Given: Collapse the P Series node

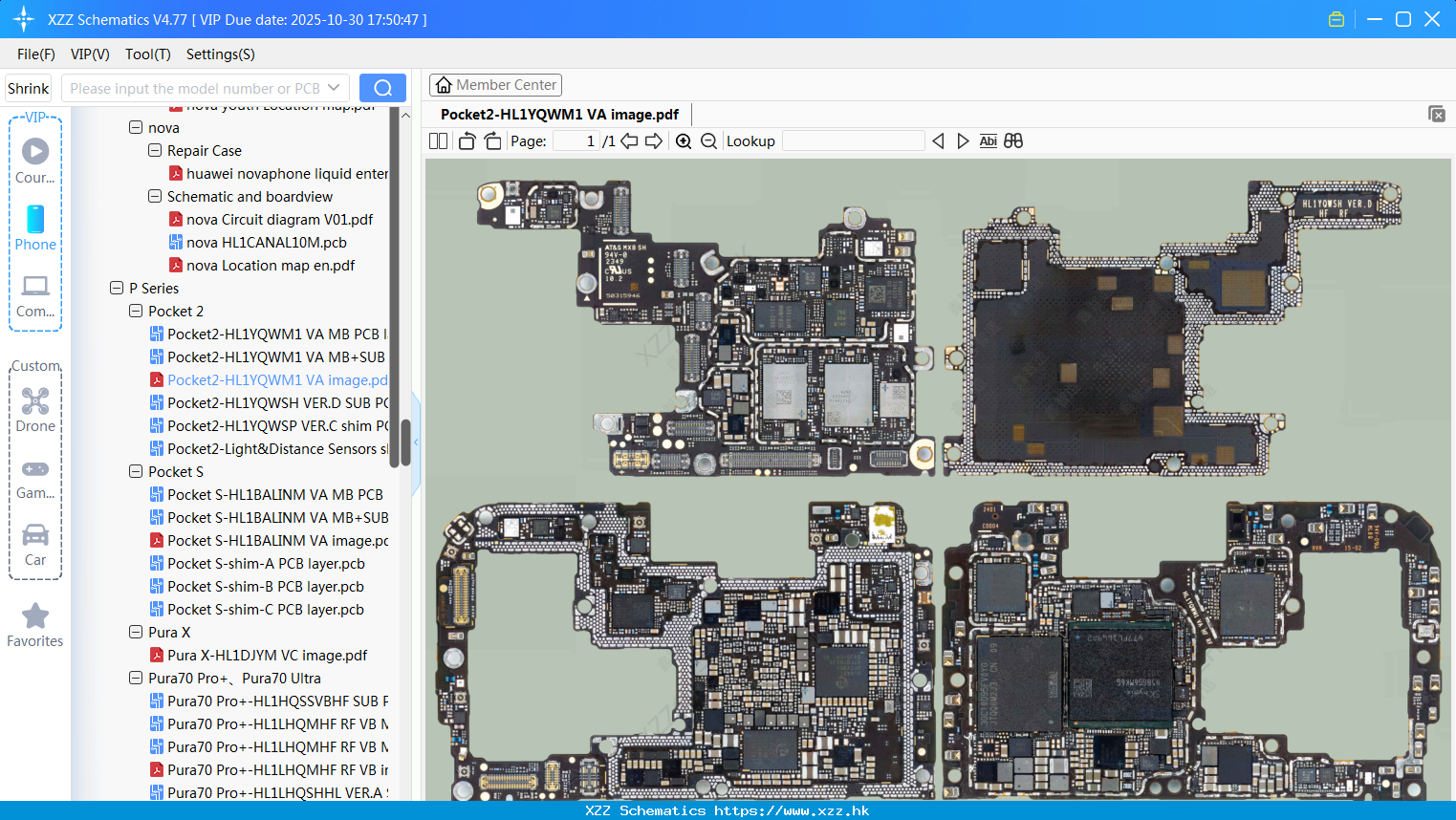Looking at the screenshot, I should point(117,288).
